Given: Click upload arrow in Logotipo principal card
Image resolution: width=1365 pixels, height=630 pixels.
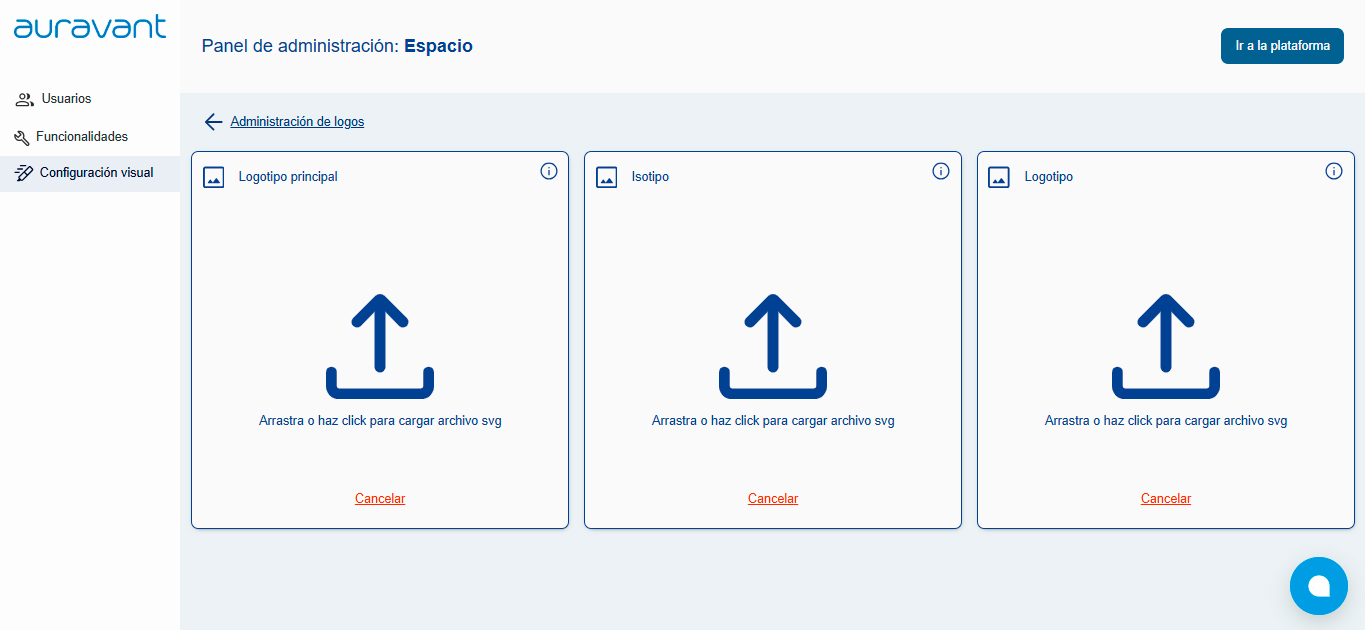Looking at the screenshot, I should click(380, 345).
